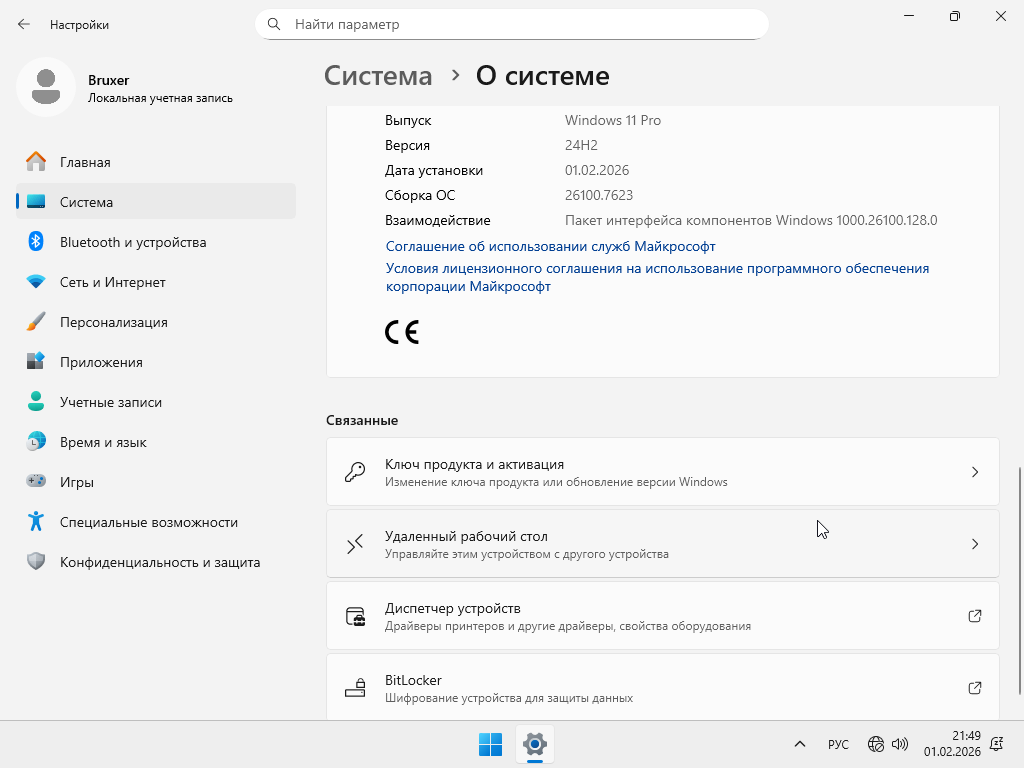Image resolution: width=1024 pixels, height=768 pixels.
Task: Select Учетные записи in the sidebar
Action: pos(110,402)
